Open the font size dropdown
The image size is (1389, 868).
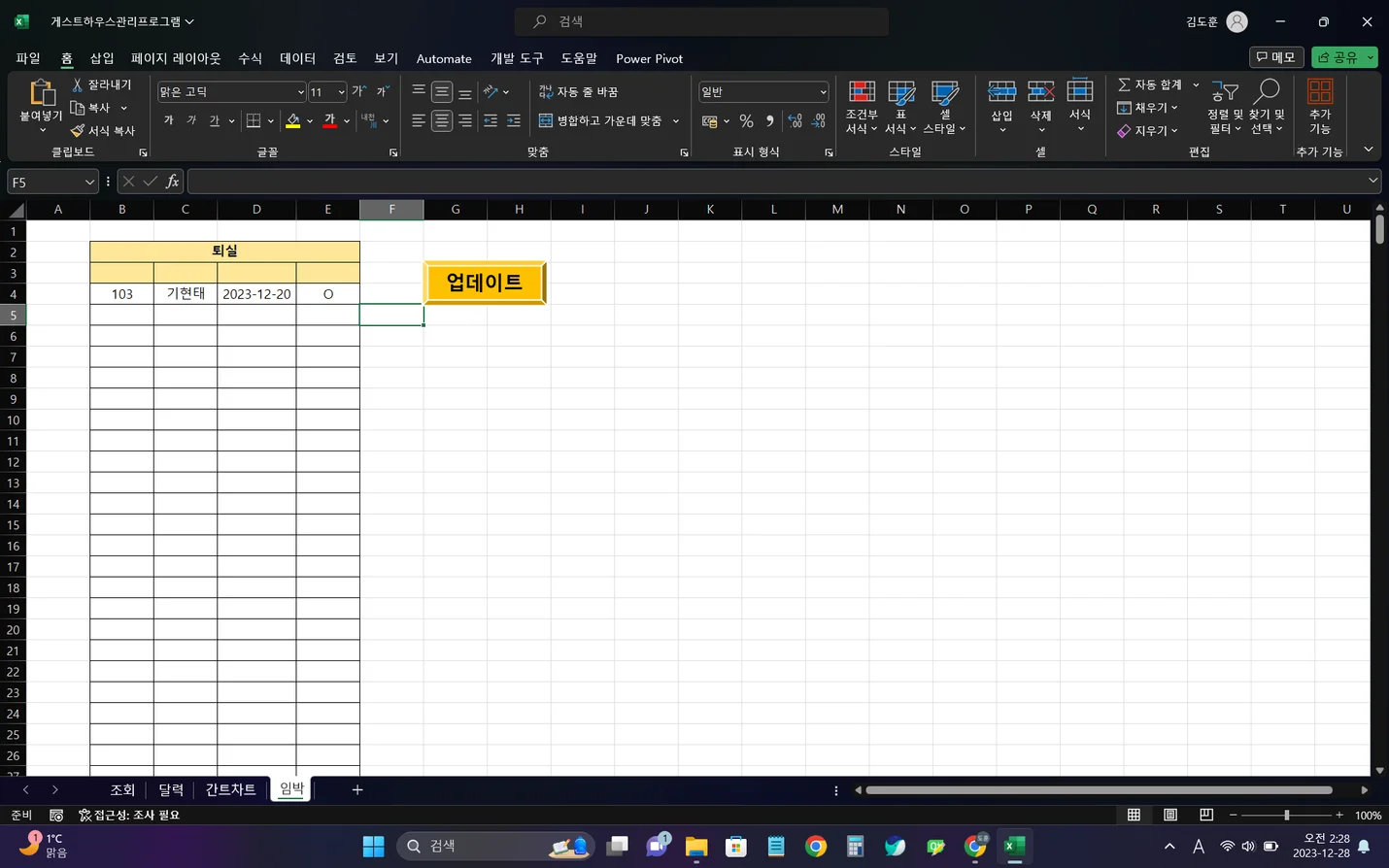click(341, 92)
